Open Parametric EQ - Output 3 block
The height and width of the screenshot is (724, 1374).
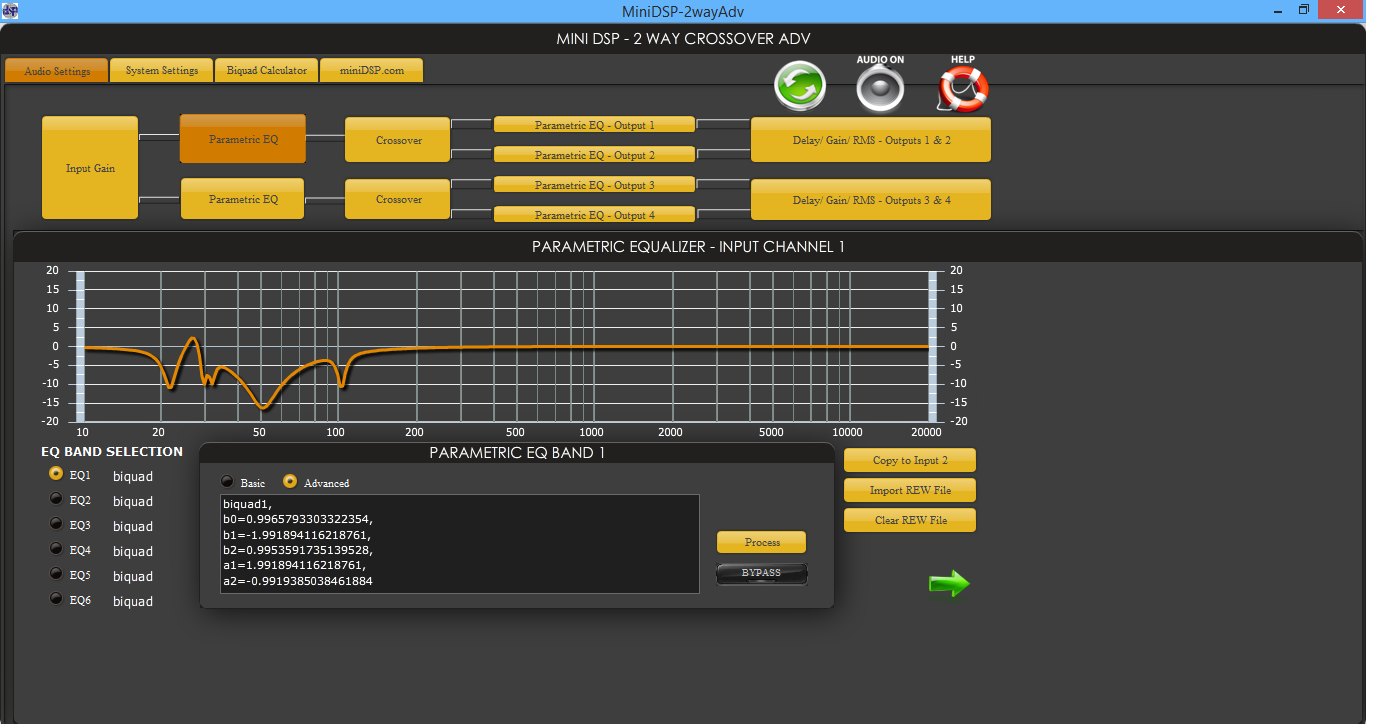point(594,185)
